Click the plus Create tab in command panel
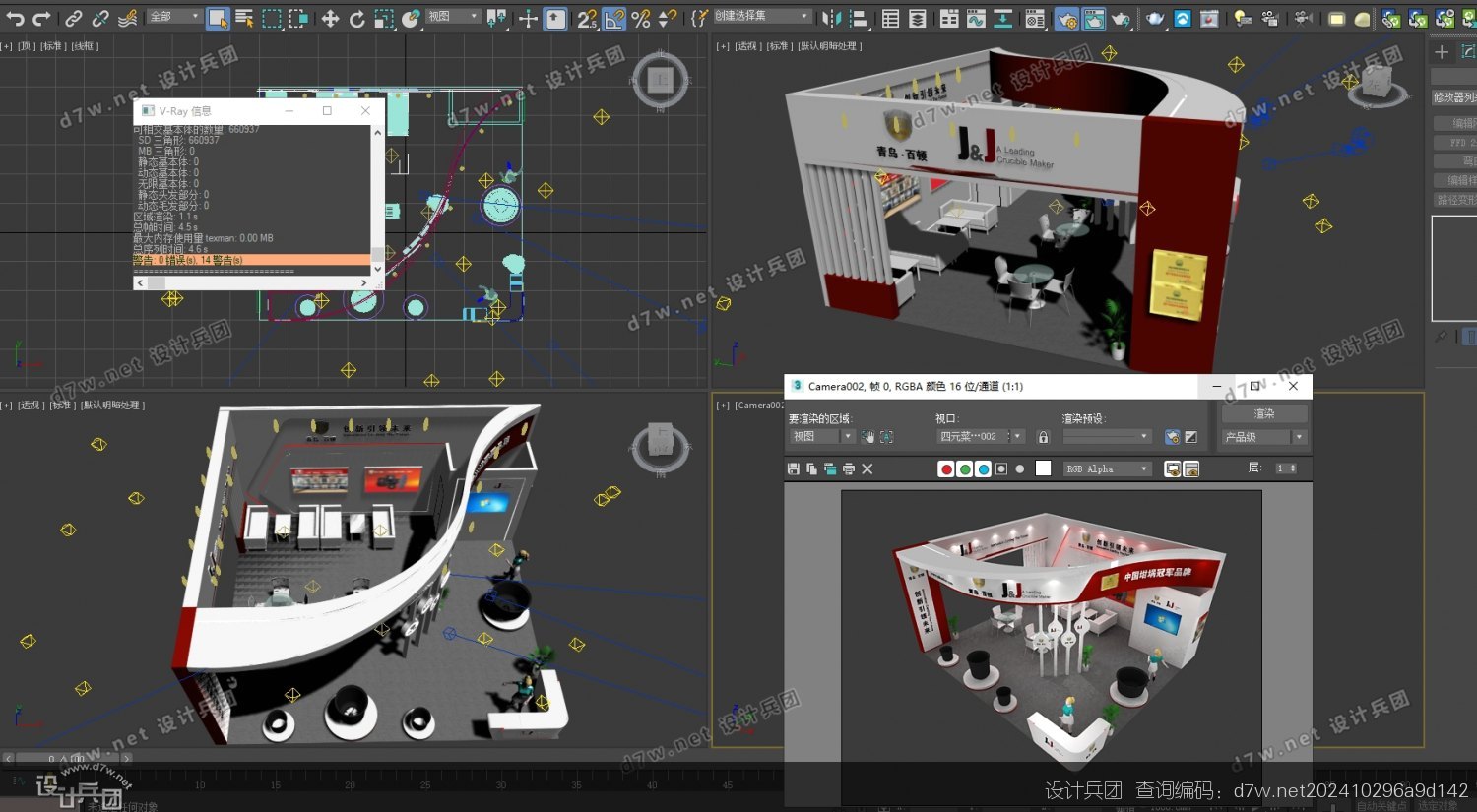 pos(1443,52)
